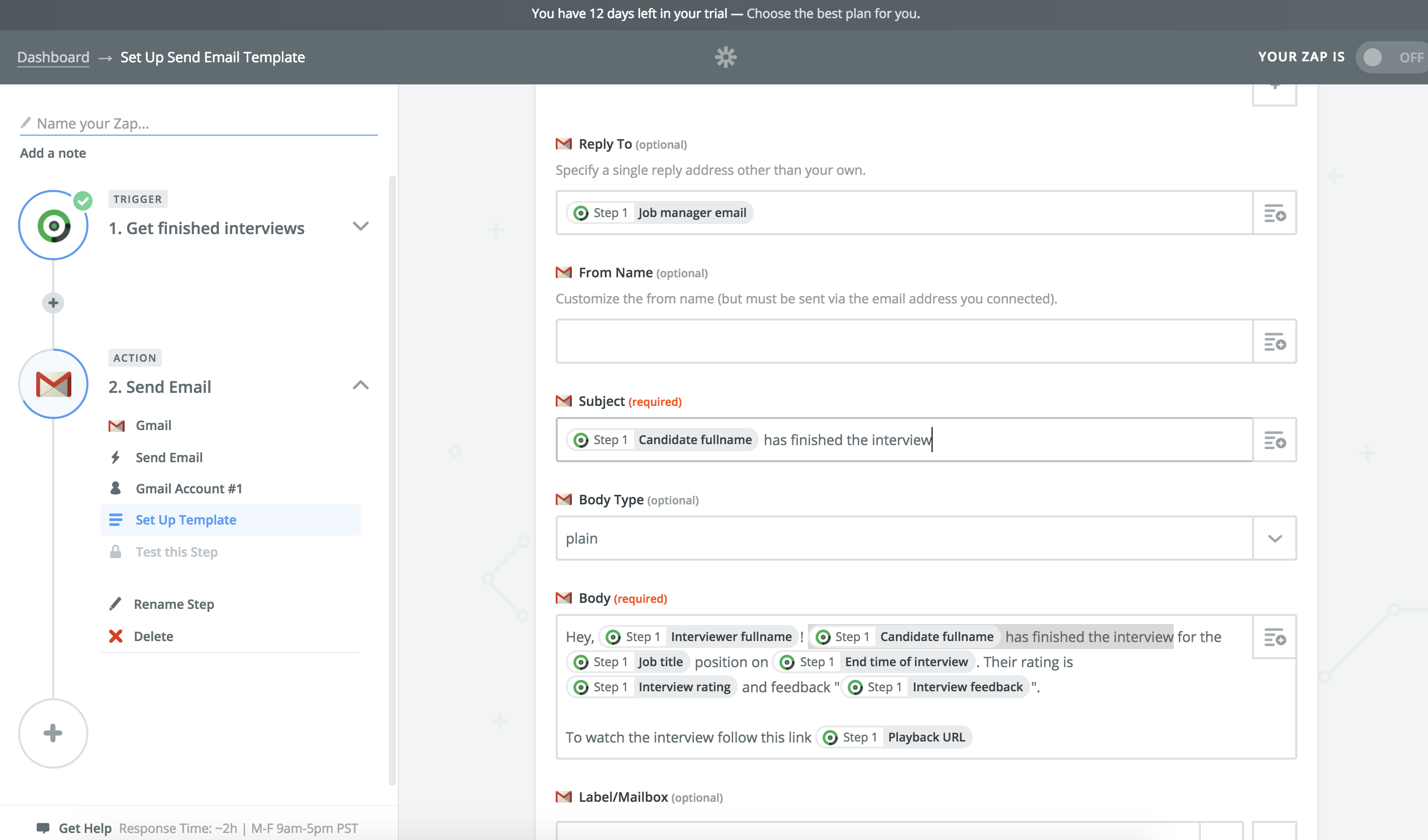Image resolution: width=1428 pixels, height=840 pixels.
Task: Click the Gmail Send Email step icon
Action: [53, 385]
